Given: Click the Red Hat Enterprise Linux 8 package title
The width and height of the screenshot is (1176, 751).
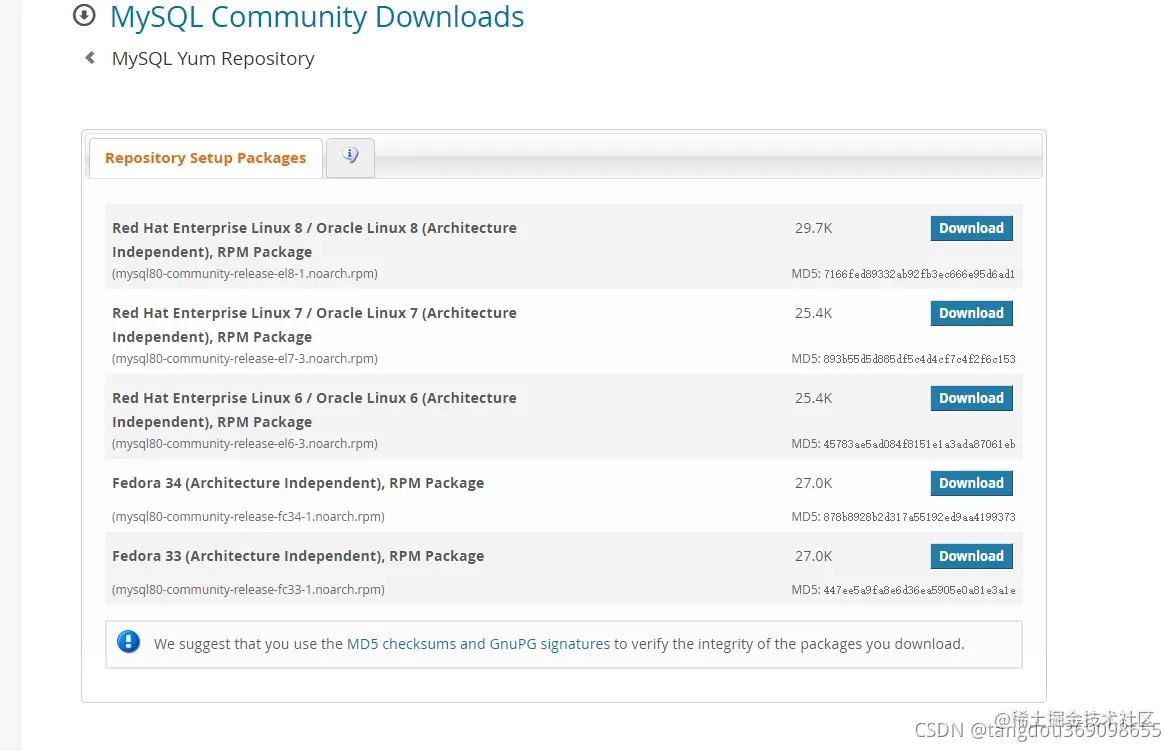Looking at the screenshot, I should click(314, 239).
